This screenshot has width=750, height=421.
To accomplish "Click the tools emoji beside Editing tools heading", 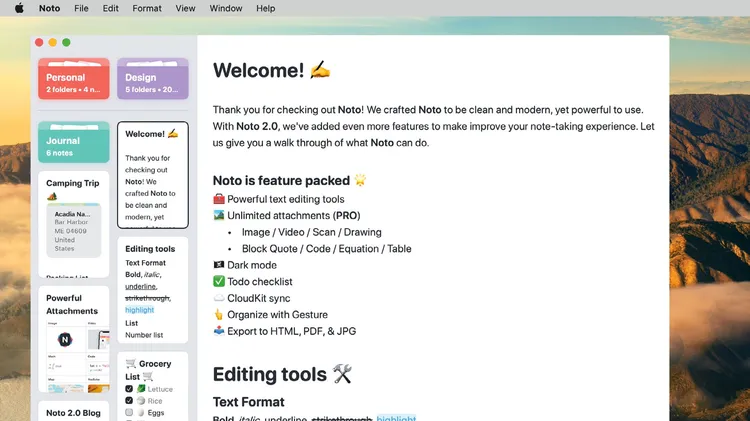I will click(342, 374).
